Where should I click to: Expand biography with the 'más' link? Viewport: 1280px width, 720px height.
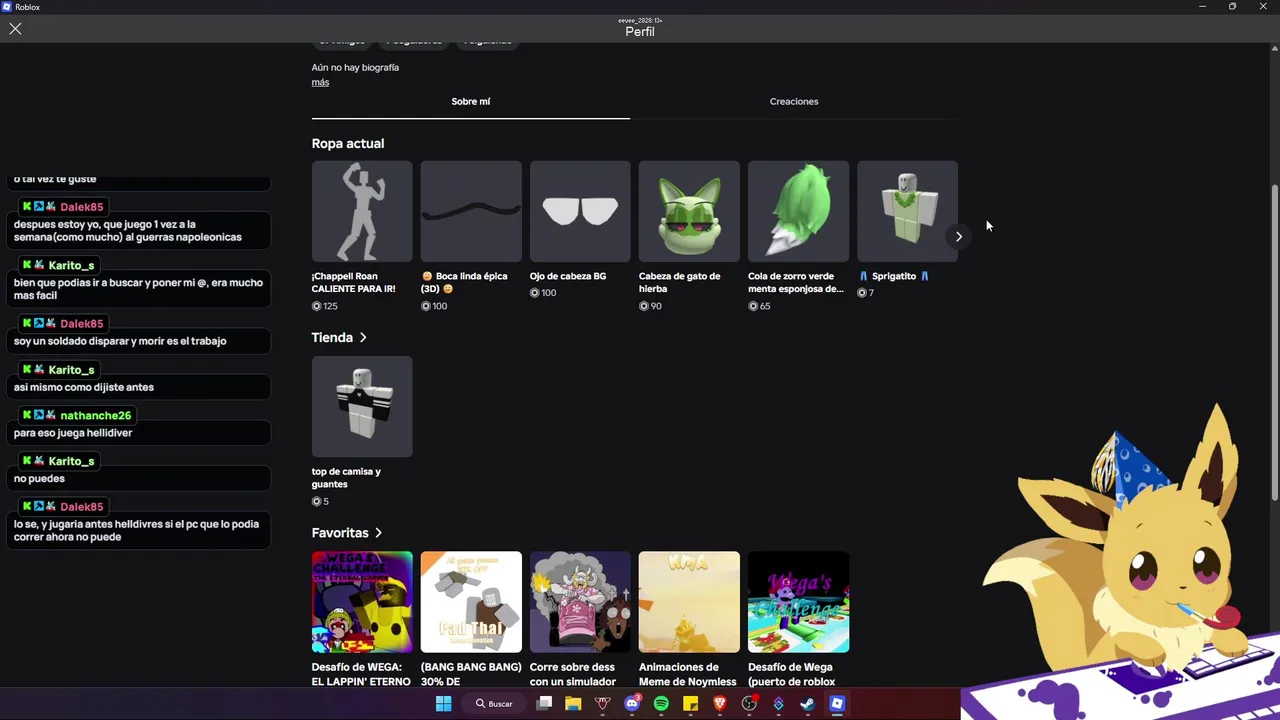[x=320, y=82]
